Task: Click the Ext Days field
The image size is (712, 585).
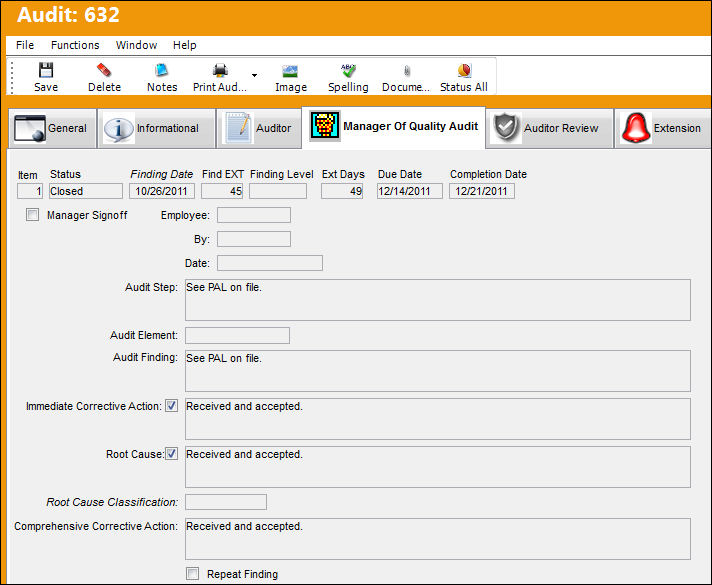Action: coord(342,191)
